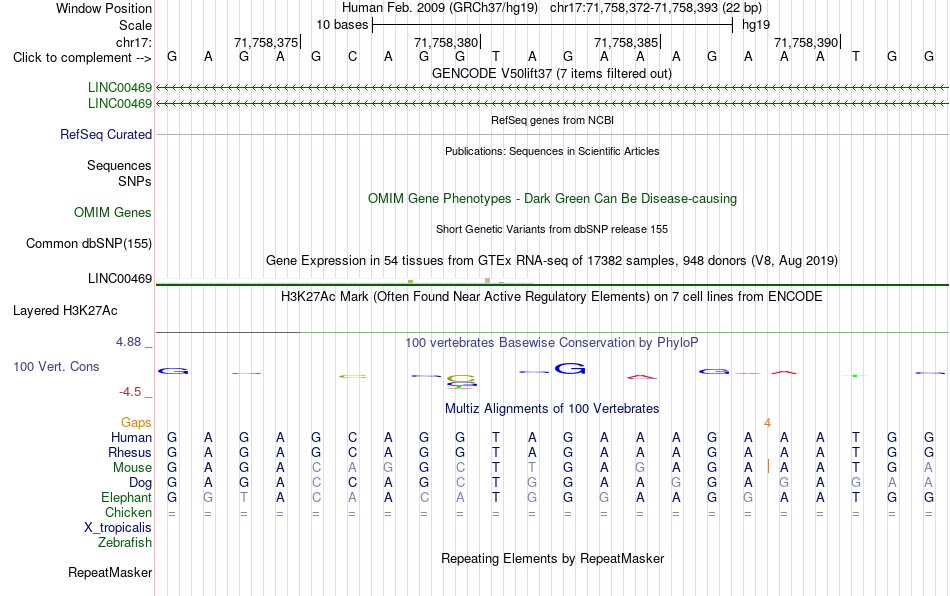Select the X_tropicalis alignment row label
The width and height of the screenshot is (950, 596).
point(118,528)
